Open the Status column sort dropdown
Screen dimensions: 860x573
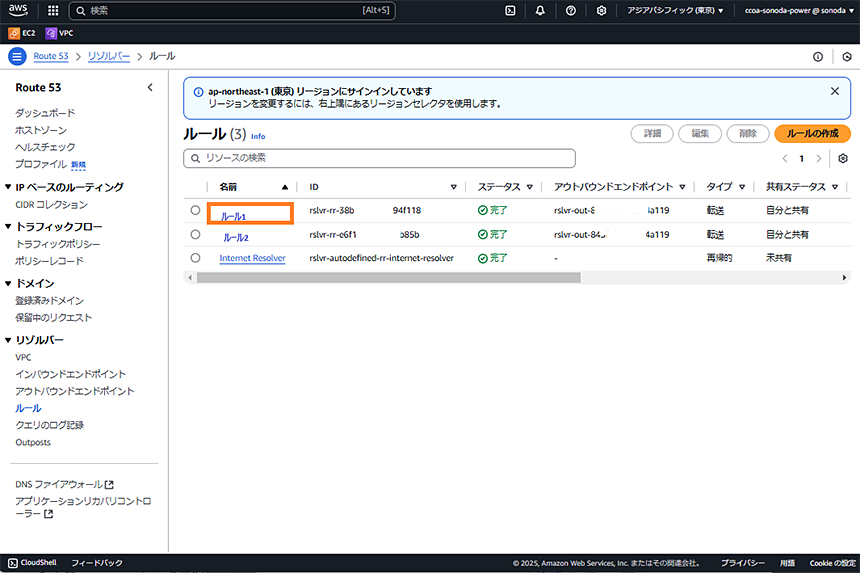[530, 188]
